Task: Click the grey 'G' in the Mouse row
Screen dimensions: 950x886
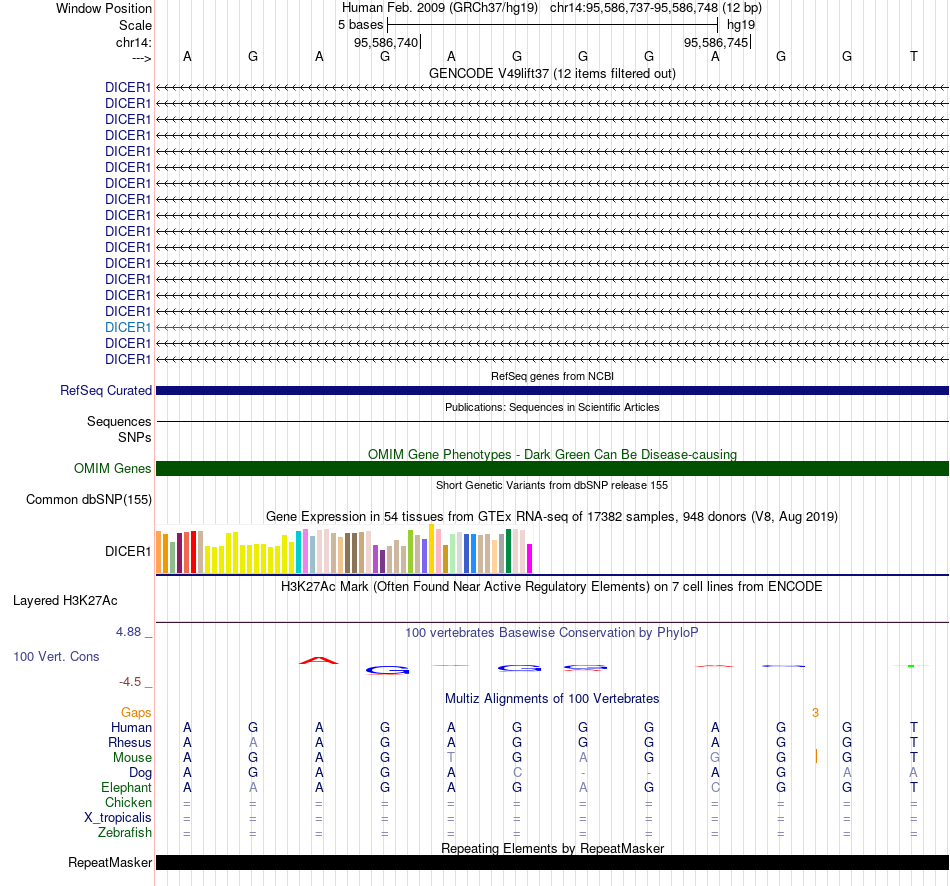Action: pos(715,758)
